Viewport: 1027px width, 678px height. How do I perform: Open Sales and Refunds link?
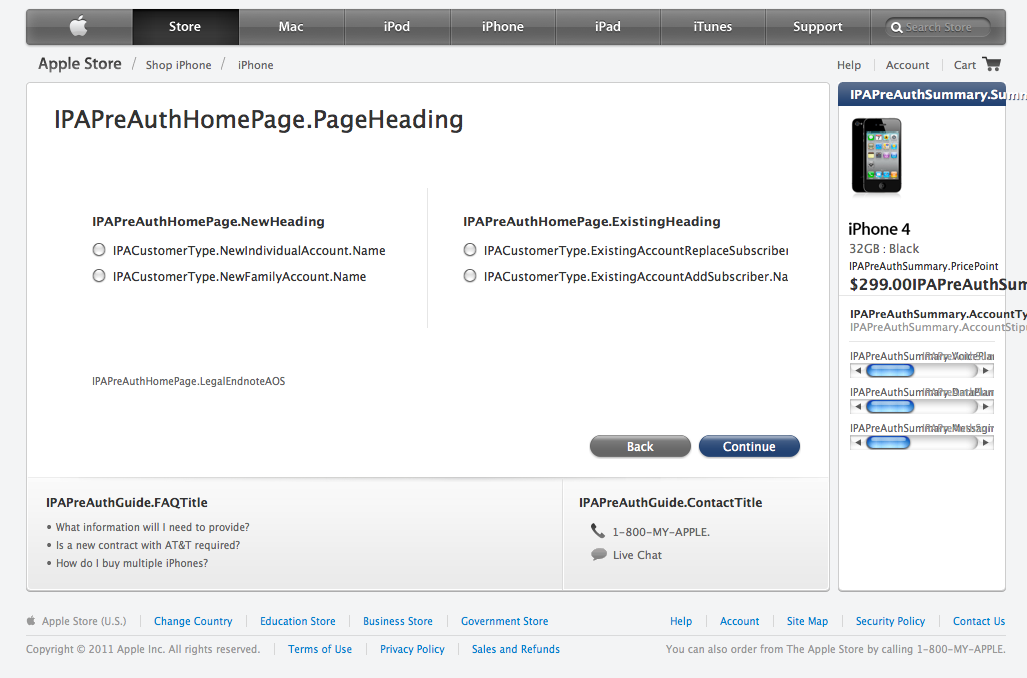pyautogui.click(x=515, y=649)
